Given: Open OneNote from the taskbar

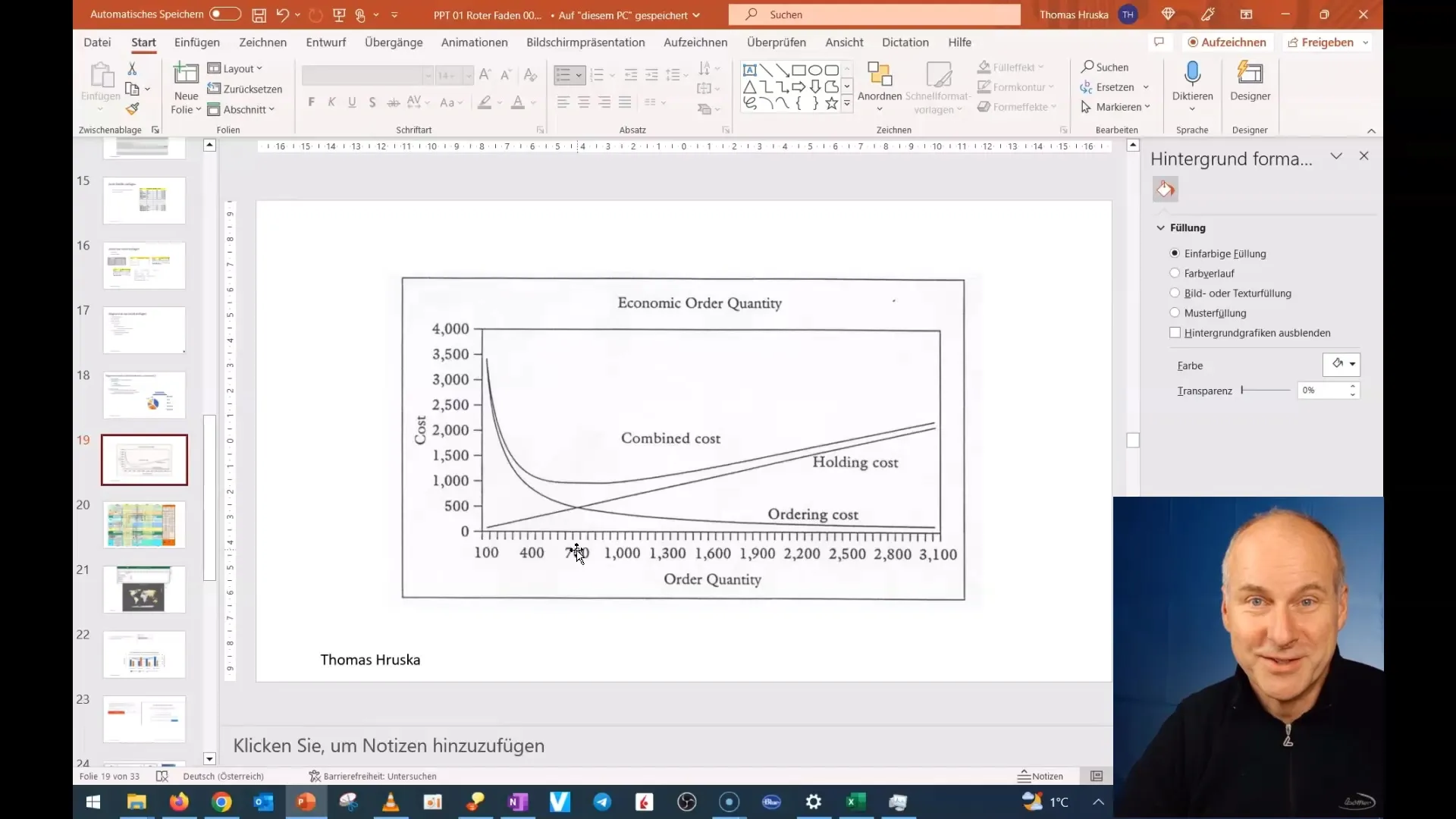Looking at the screenshot, I should [x=518, y=802].
